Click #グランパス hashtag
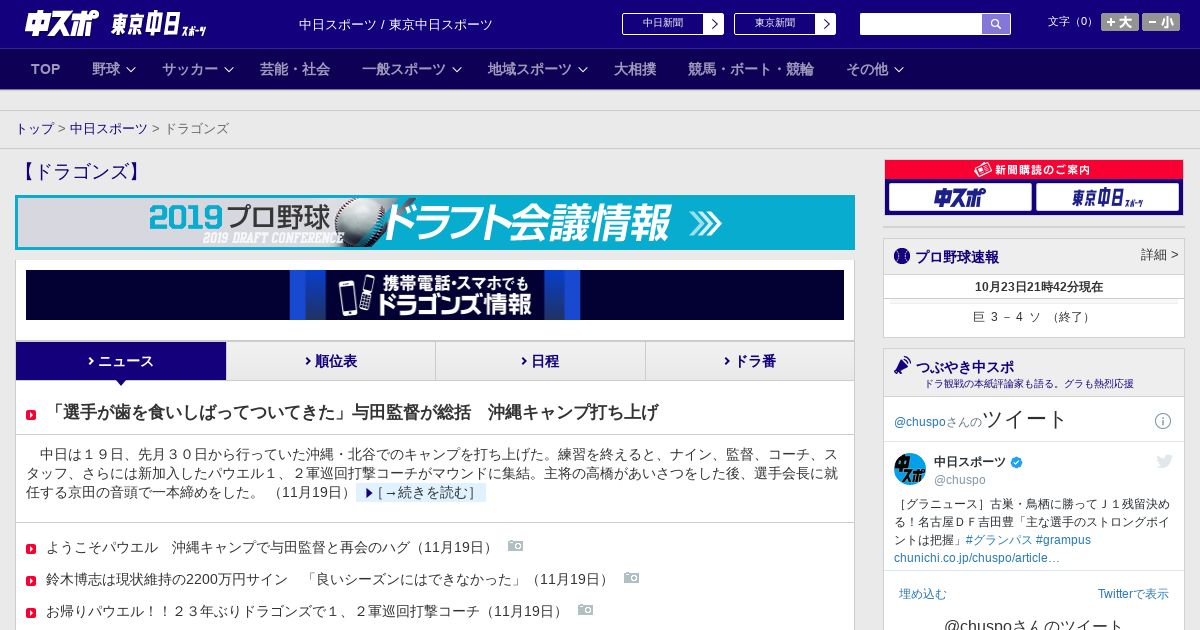This screenshot has height=630, width=1200. click(999, 540)
